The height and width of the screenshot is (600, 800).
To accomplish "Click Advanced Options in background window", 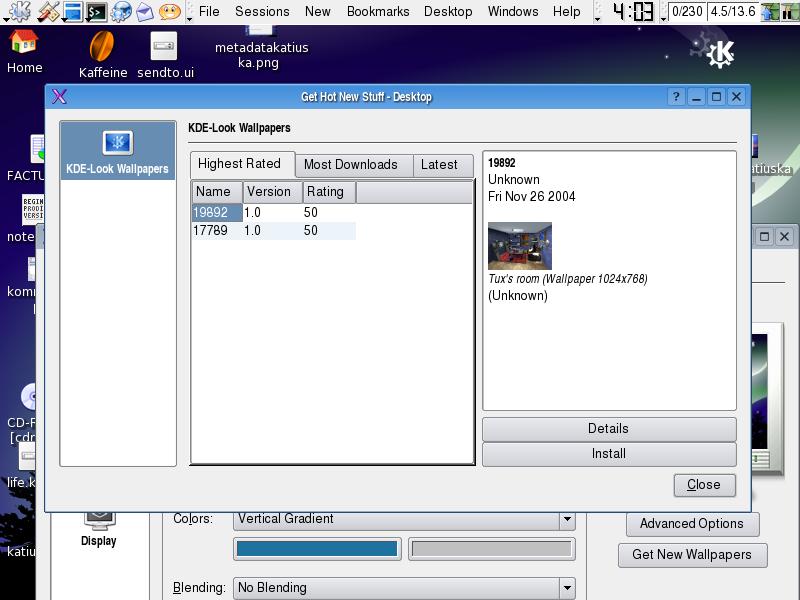I will click(x=692, y=524).
